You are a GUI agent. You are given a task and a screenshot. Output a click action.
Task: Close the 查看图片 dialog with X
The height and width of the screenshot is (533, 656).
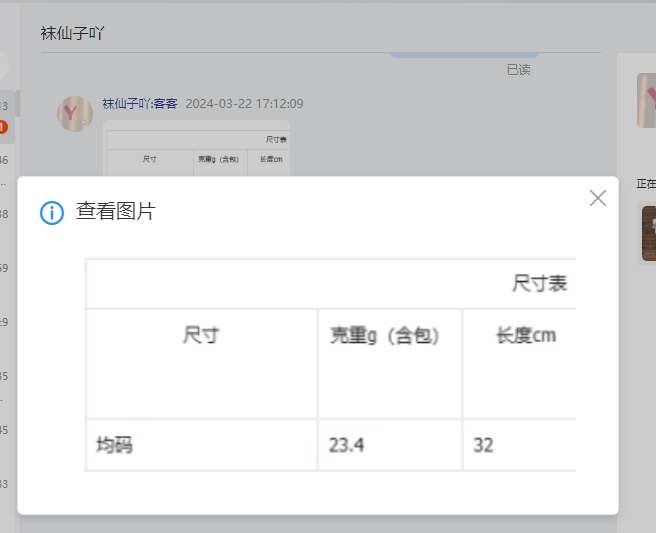(x=598, y=198)
